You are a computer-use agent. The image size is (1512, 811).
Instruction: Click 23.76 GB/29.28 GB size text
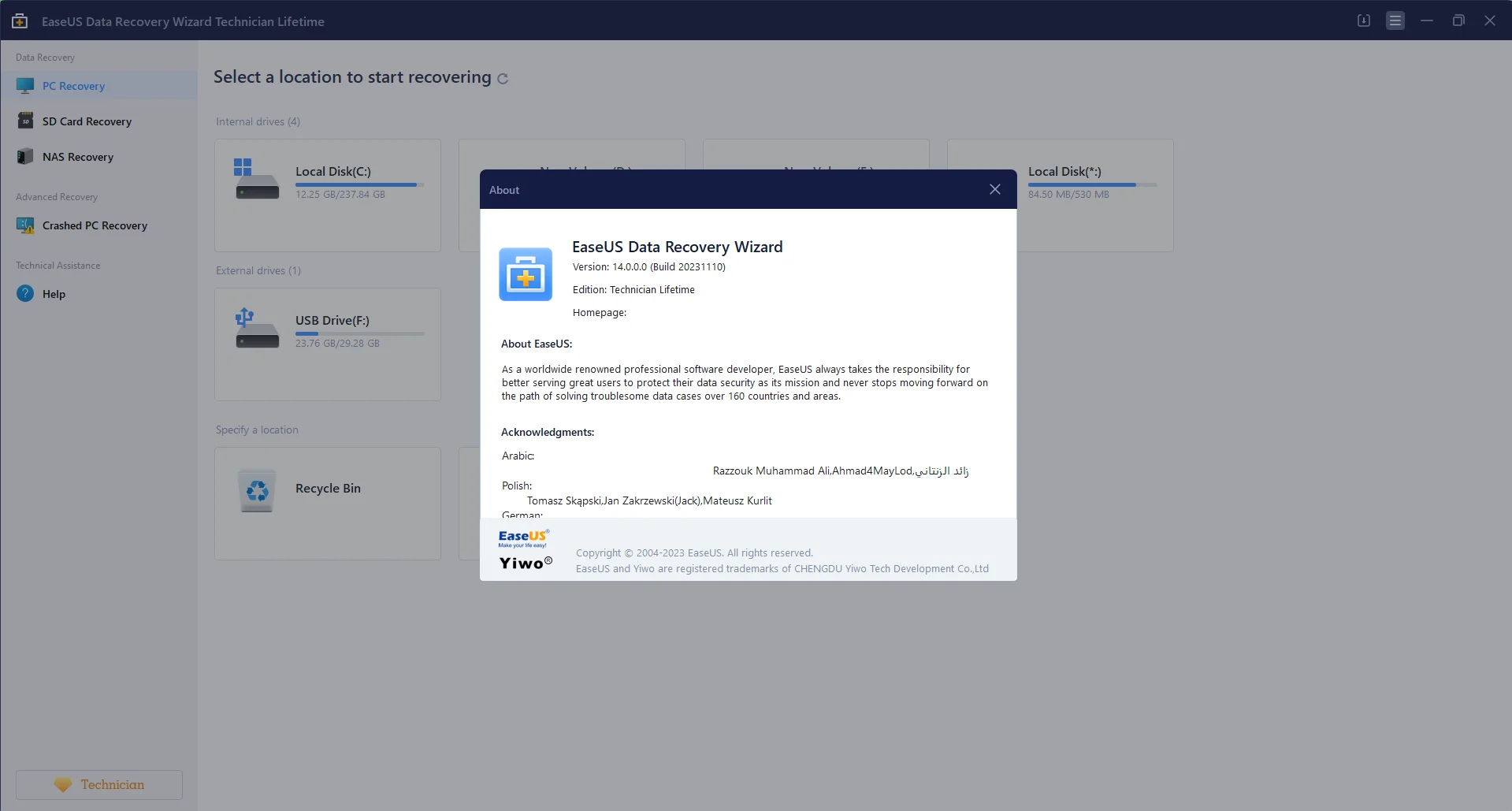(x=337, y=344)
